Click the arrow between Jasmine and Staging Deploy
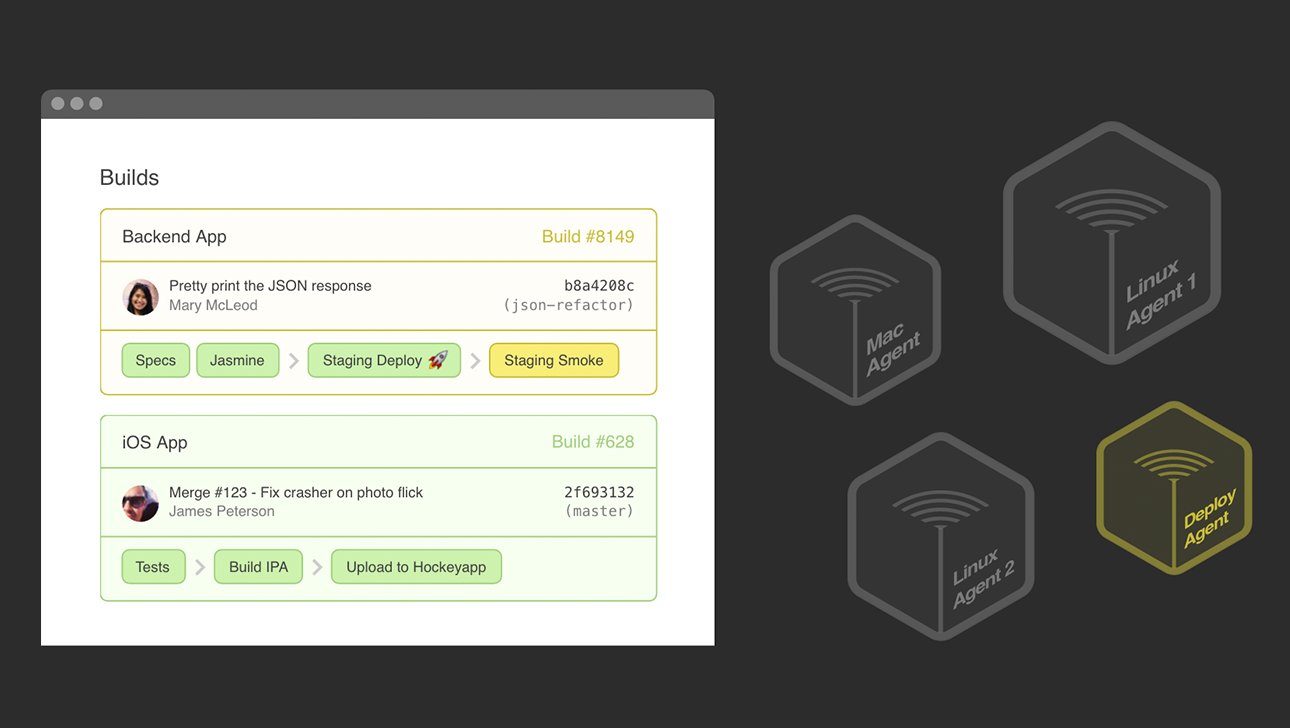This screenshot has height=728, width=1290. (294, 361)
